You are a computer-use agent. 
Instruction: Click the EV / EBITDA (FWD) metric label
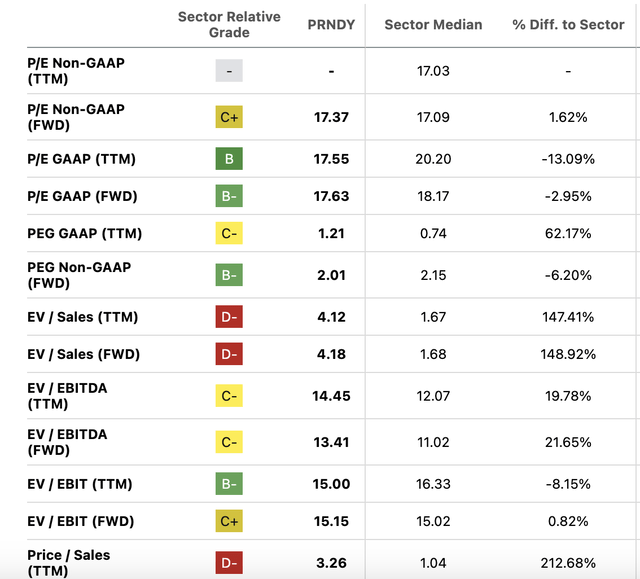point(67,442)
